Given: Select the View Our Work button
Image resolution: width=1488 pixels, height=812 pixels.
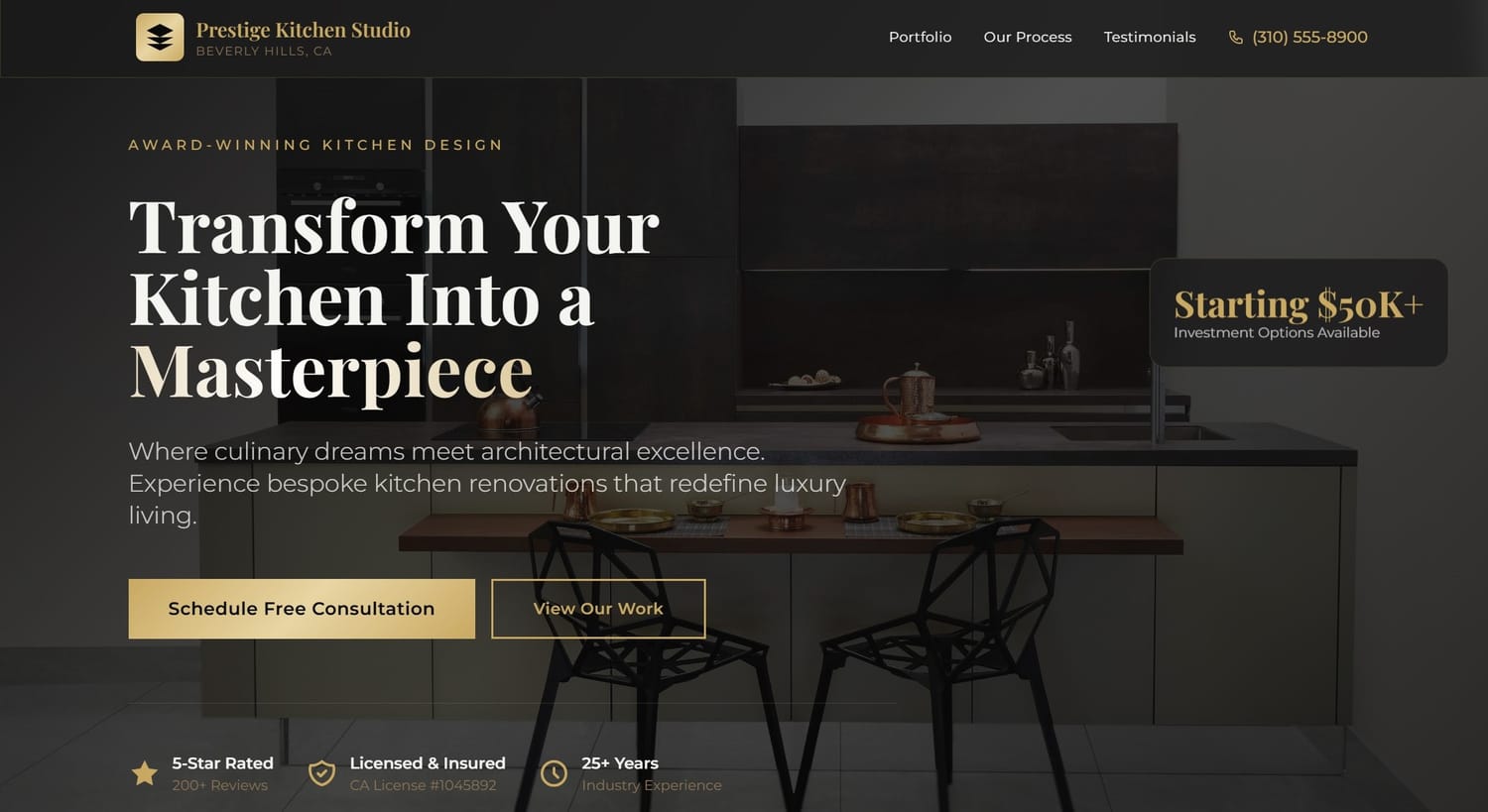Looking at the screenshot, I should (x=598, y=609).
